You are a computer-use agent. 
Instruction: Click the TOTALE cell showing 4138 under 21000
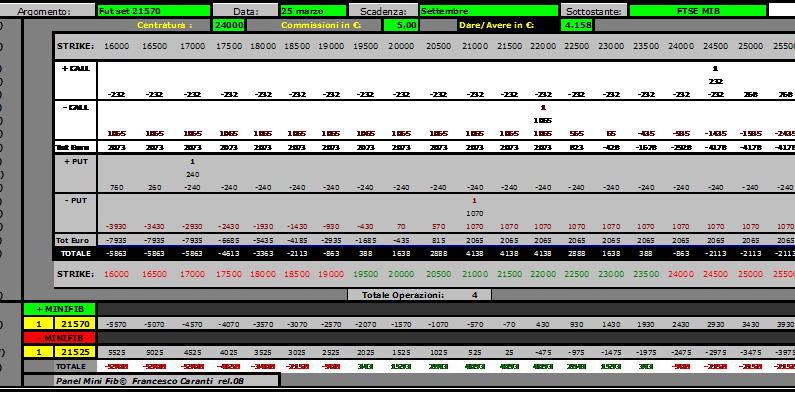click(x=475, y=253)
